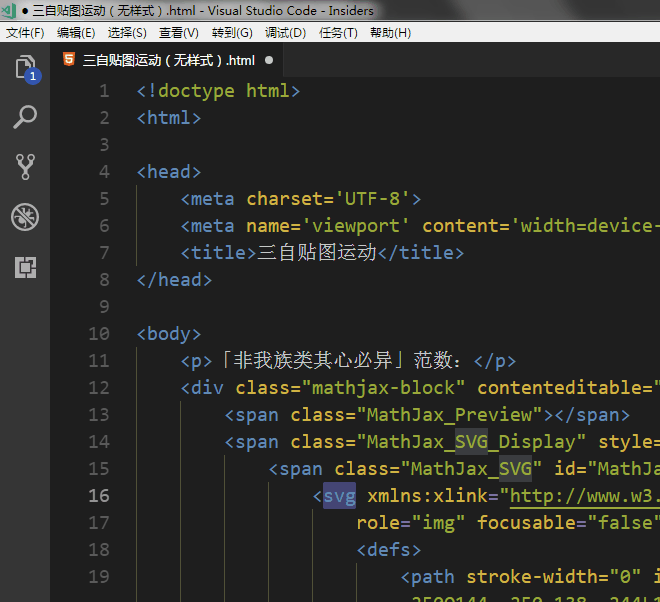The image size is (660, 602).
Task: Click line number 4 in the gutter
Action: click(x=104, y=172)
